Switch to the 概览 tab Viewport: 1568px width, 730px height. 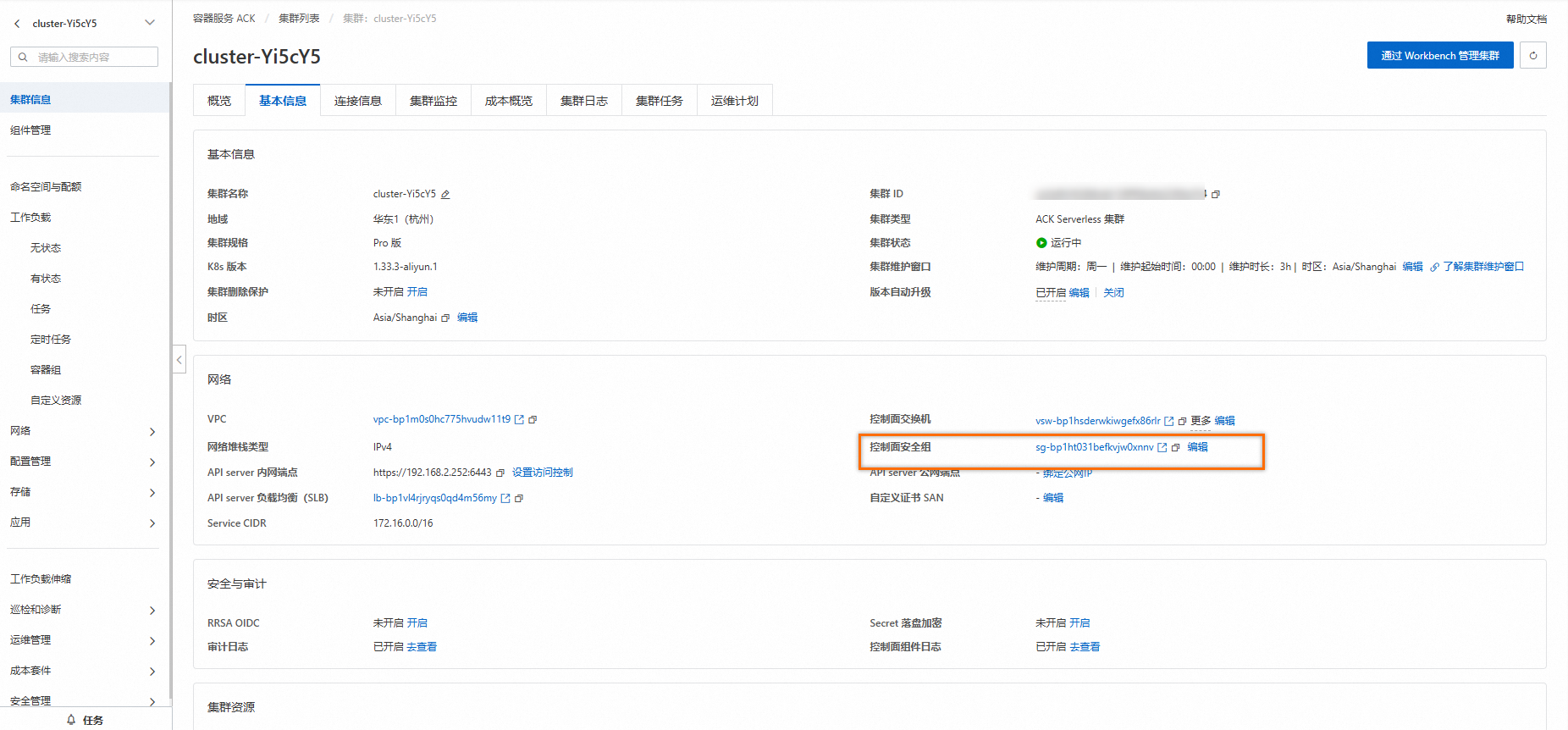pos(219,101)
